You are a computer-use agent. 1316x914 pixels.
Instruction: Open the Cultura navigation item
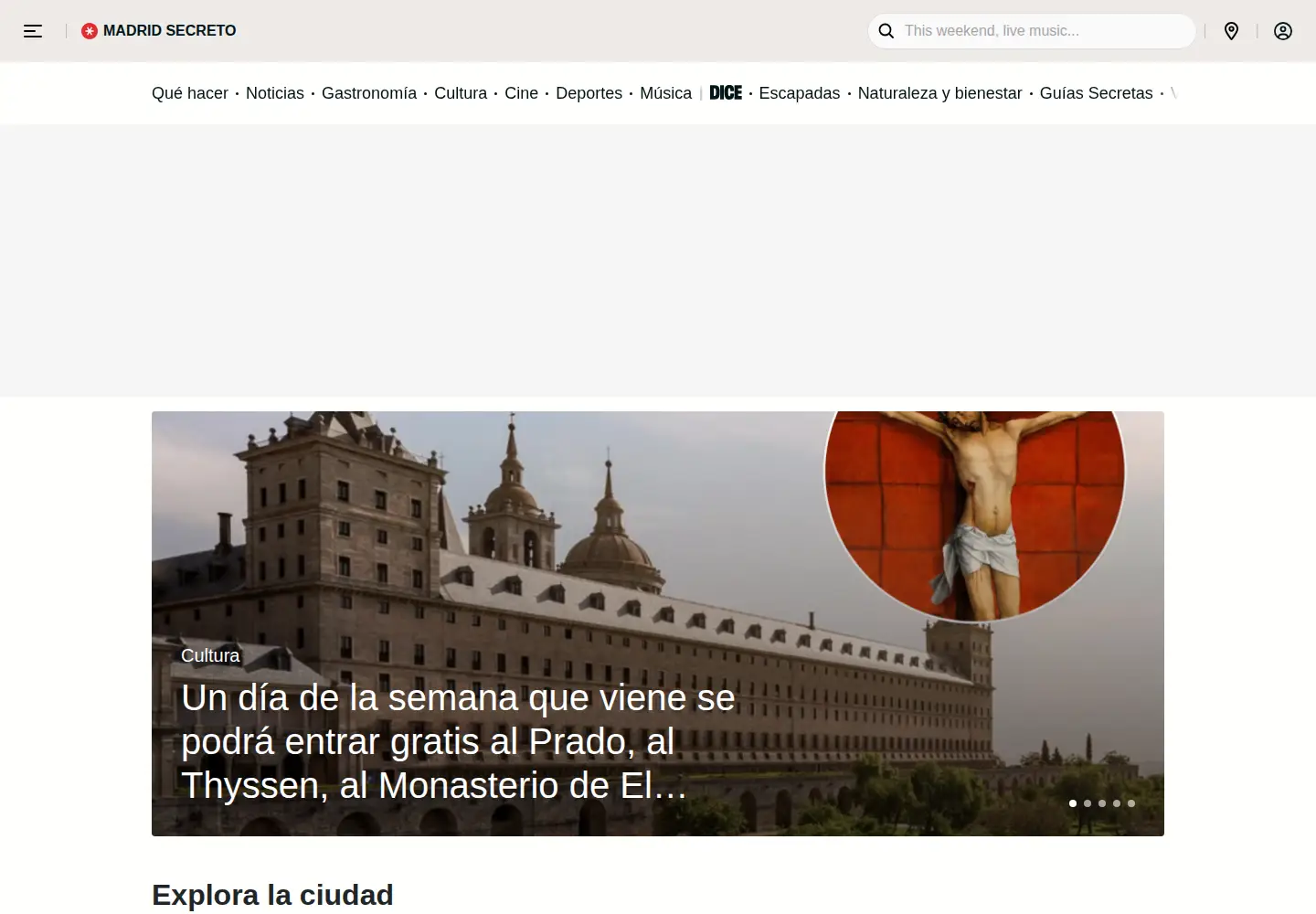coord(461,93)
